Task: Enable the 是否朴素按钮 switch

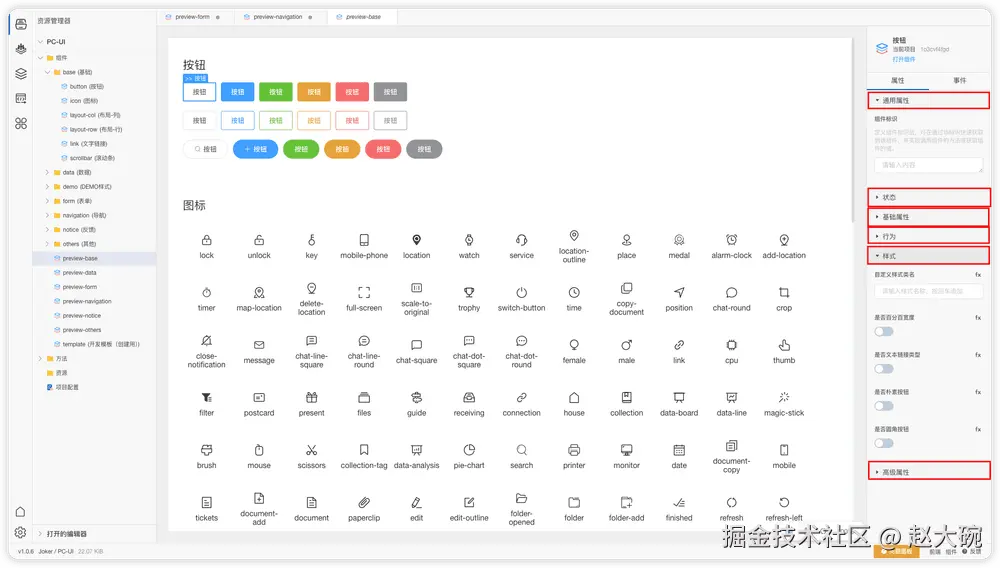Action: coord(884,406)
